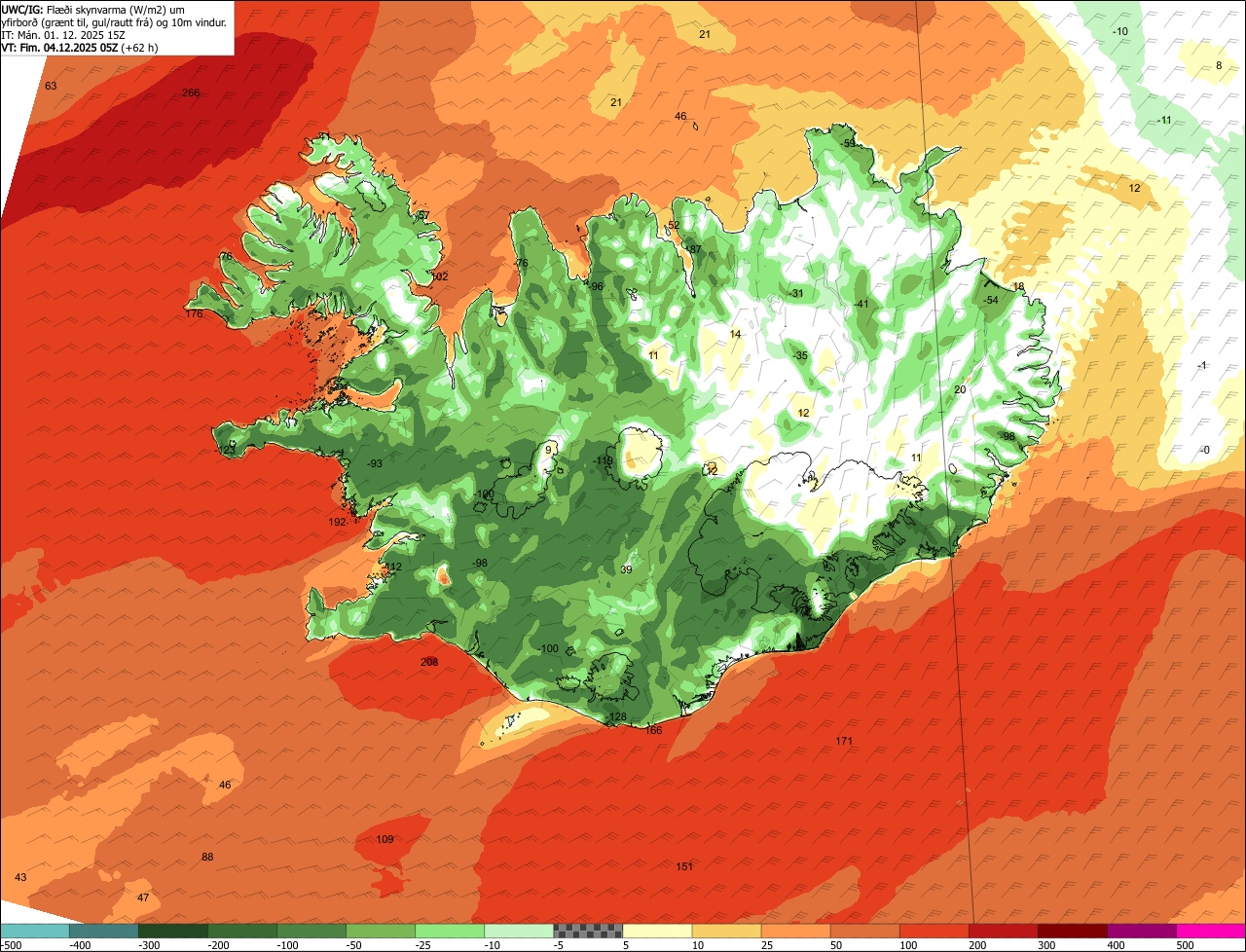1246x952 pixels.
Task: Select the crimson legend swatch, 200 to 300
Action: click(x=1002, y=931)
